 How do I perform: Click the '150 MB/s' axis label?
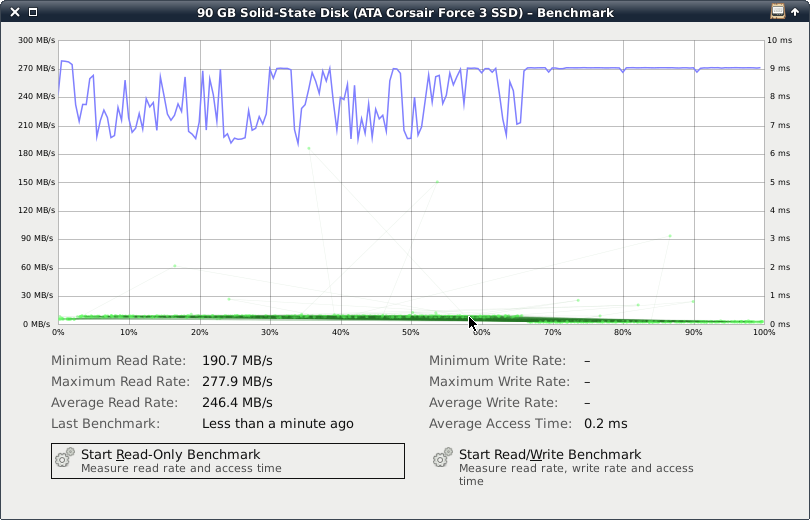pyautogui.click(x=36, y=182)
